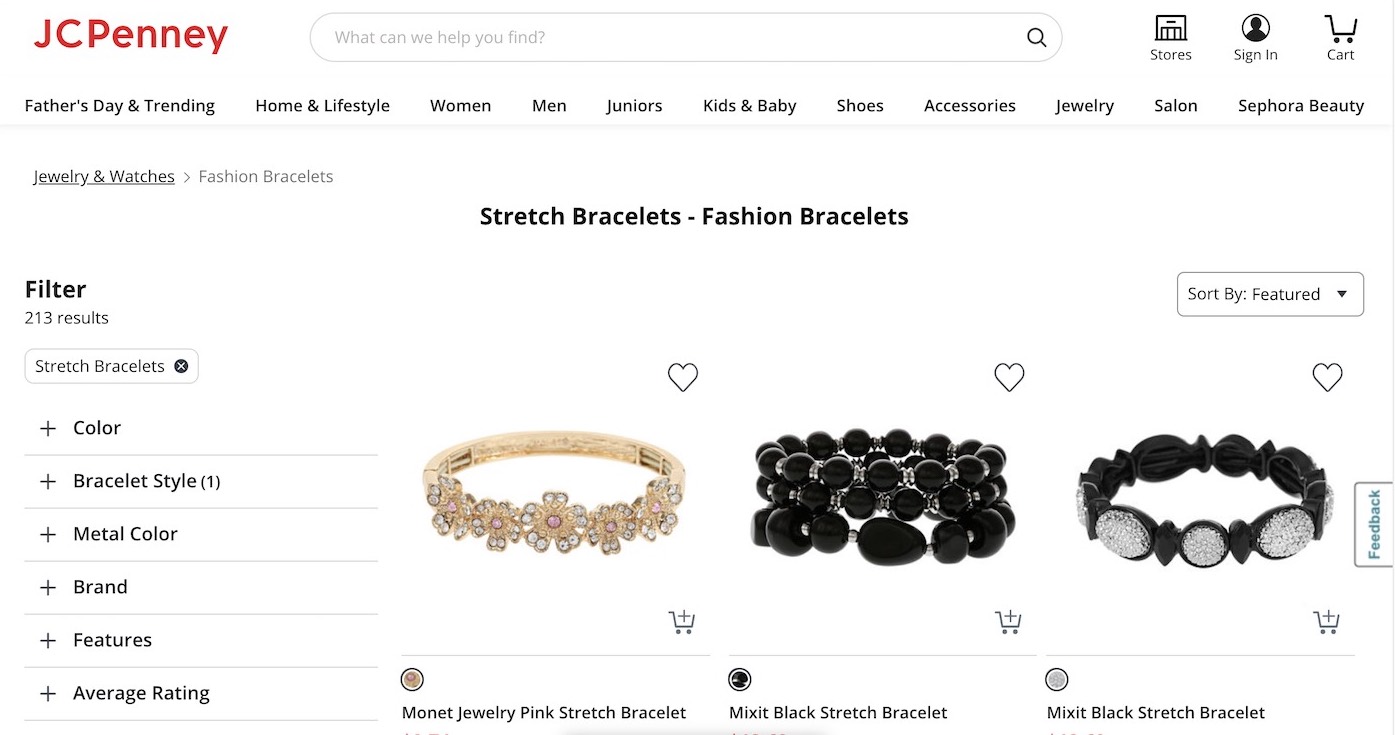Add beaded Mixit Black bracelet to cart
Screen dimensions: 1395x735
click(x=1008, y=622)
